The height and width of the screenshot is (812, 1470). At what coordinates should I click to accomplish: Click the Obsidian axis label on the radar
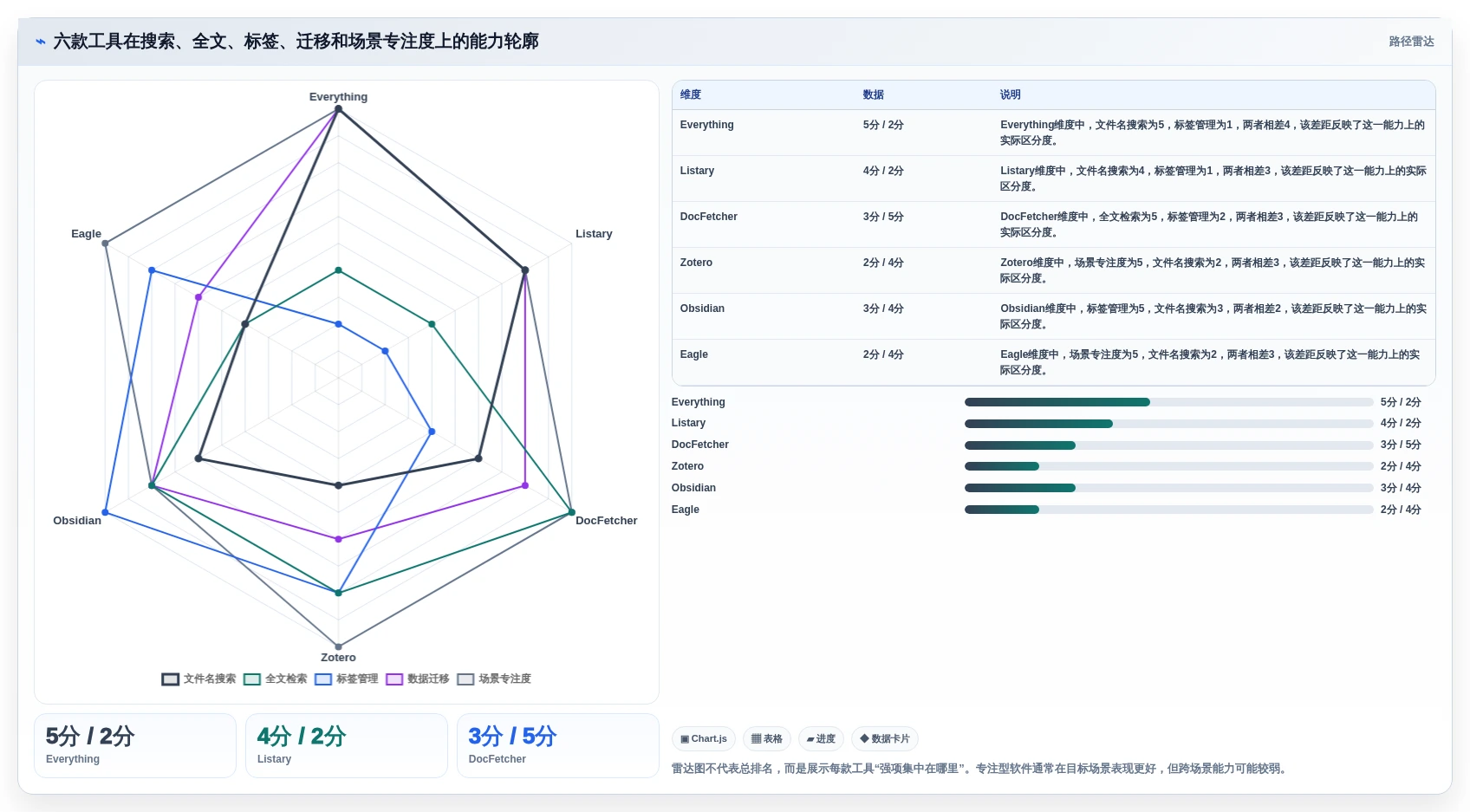tap(77, 521)
